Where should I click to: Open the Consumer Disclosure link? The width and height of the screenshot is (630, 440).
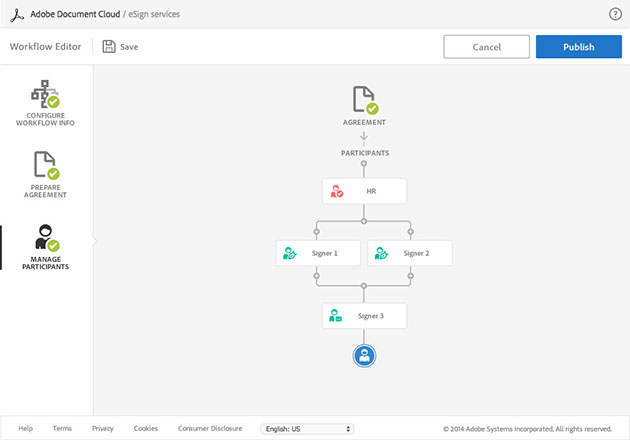click(x=210, y=428)
